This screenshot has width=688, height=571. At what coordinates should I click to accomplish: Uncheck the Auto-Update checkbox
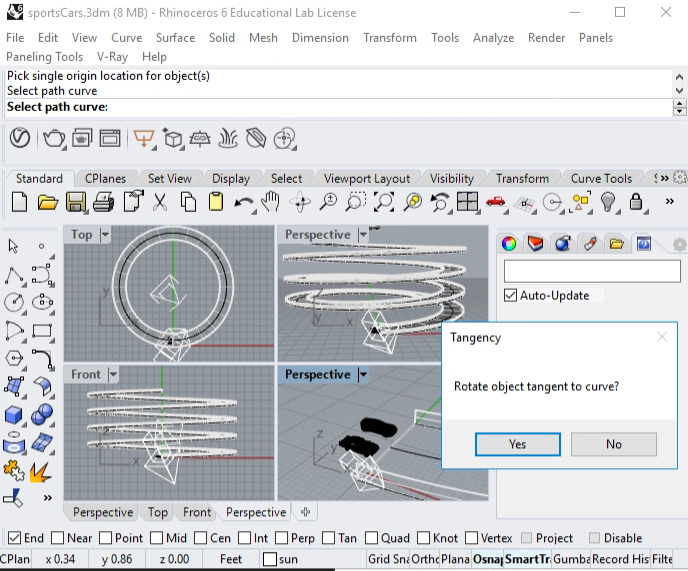point(510,295)
